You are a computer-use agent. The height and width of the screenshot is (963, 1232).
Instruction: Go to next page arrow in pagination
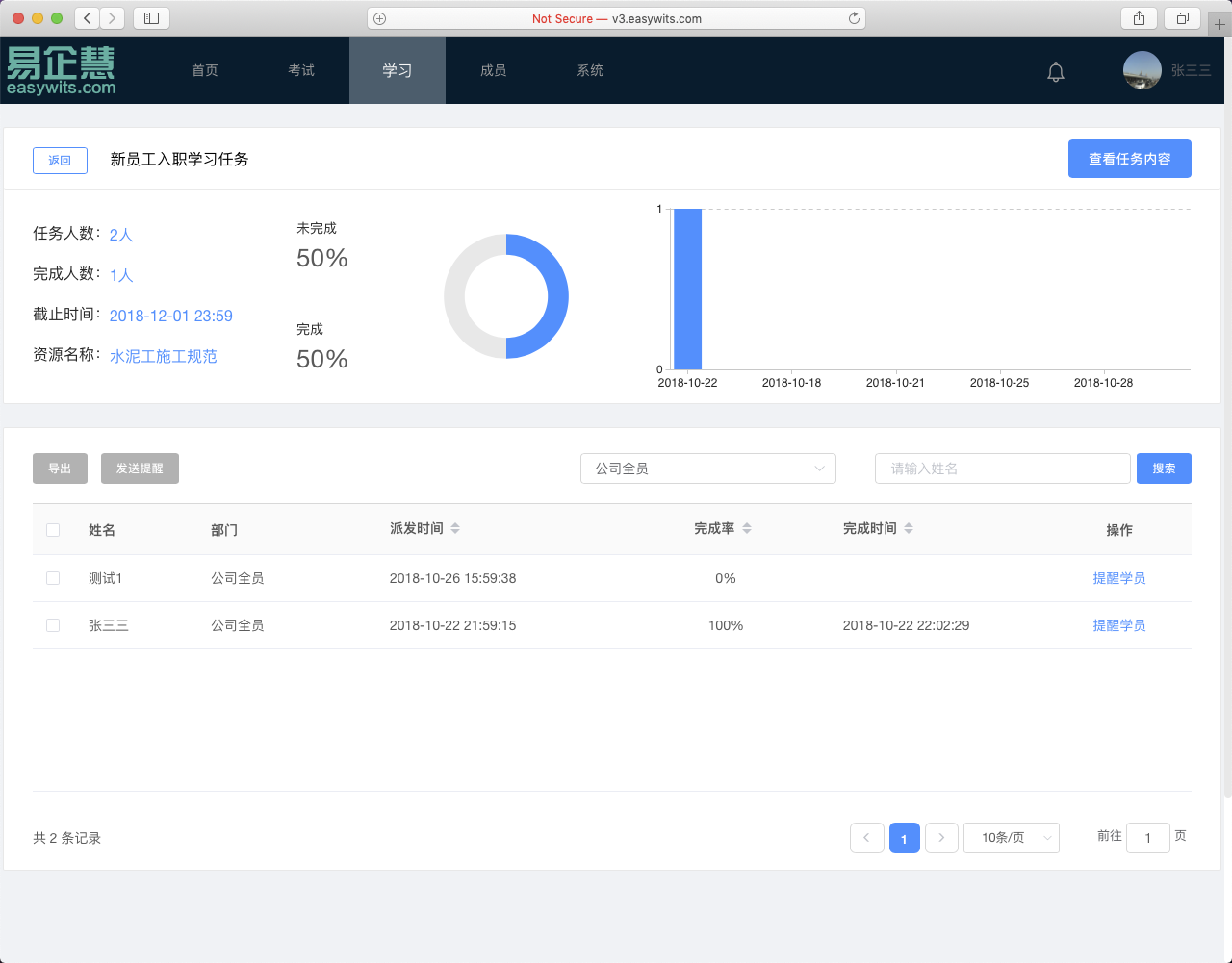tap(941, 838)
